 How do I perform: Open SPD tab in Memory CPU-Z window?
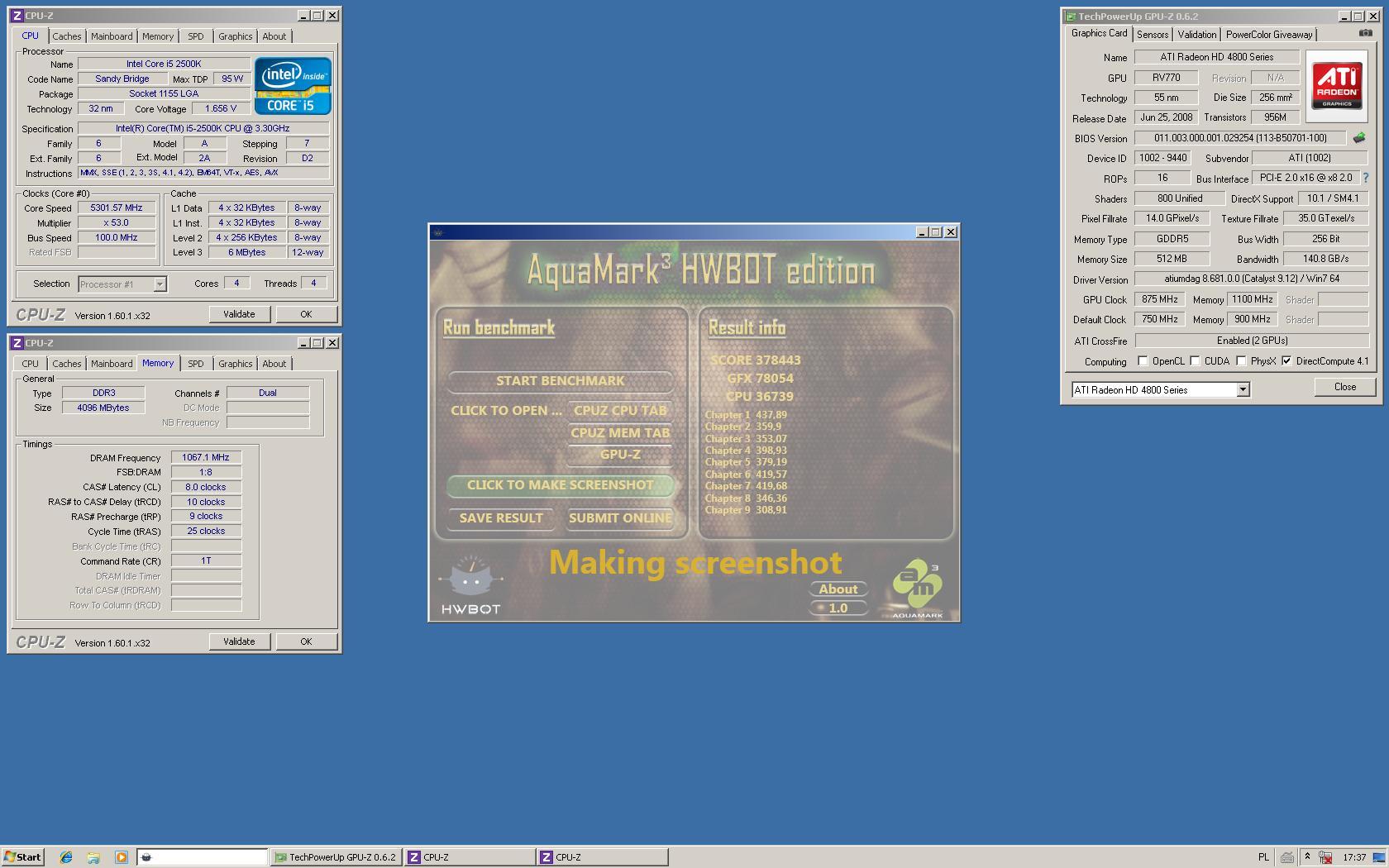tap(196, 364)
